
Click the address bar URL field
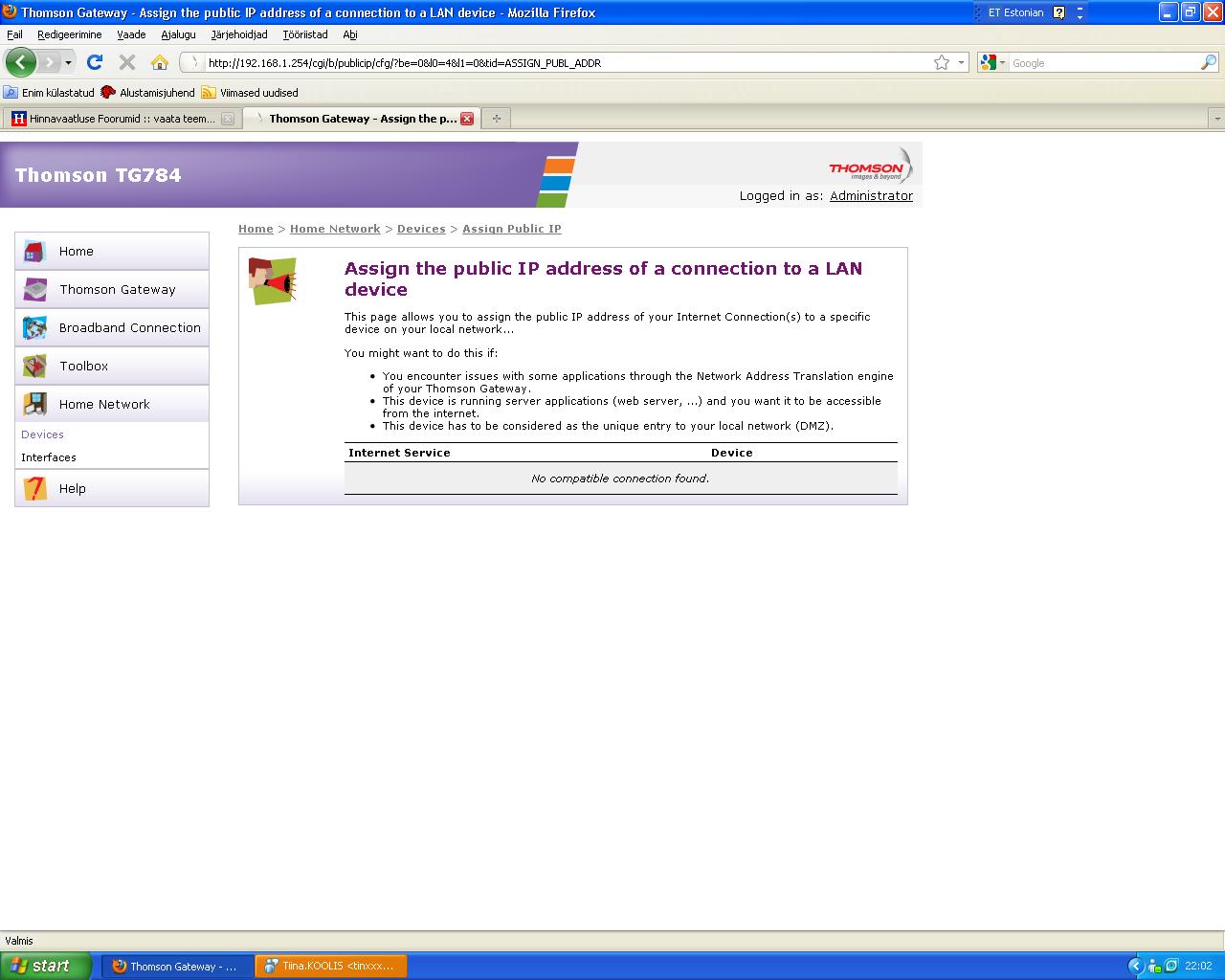[x=568, y=63]
